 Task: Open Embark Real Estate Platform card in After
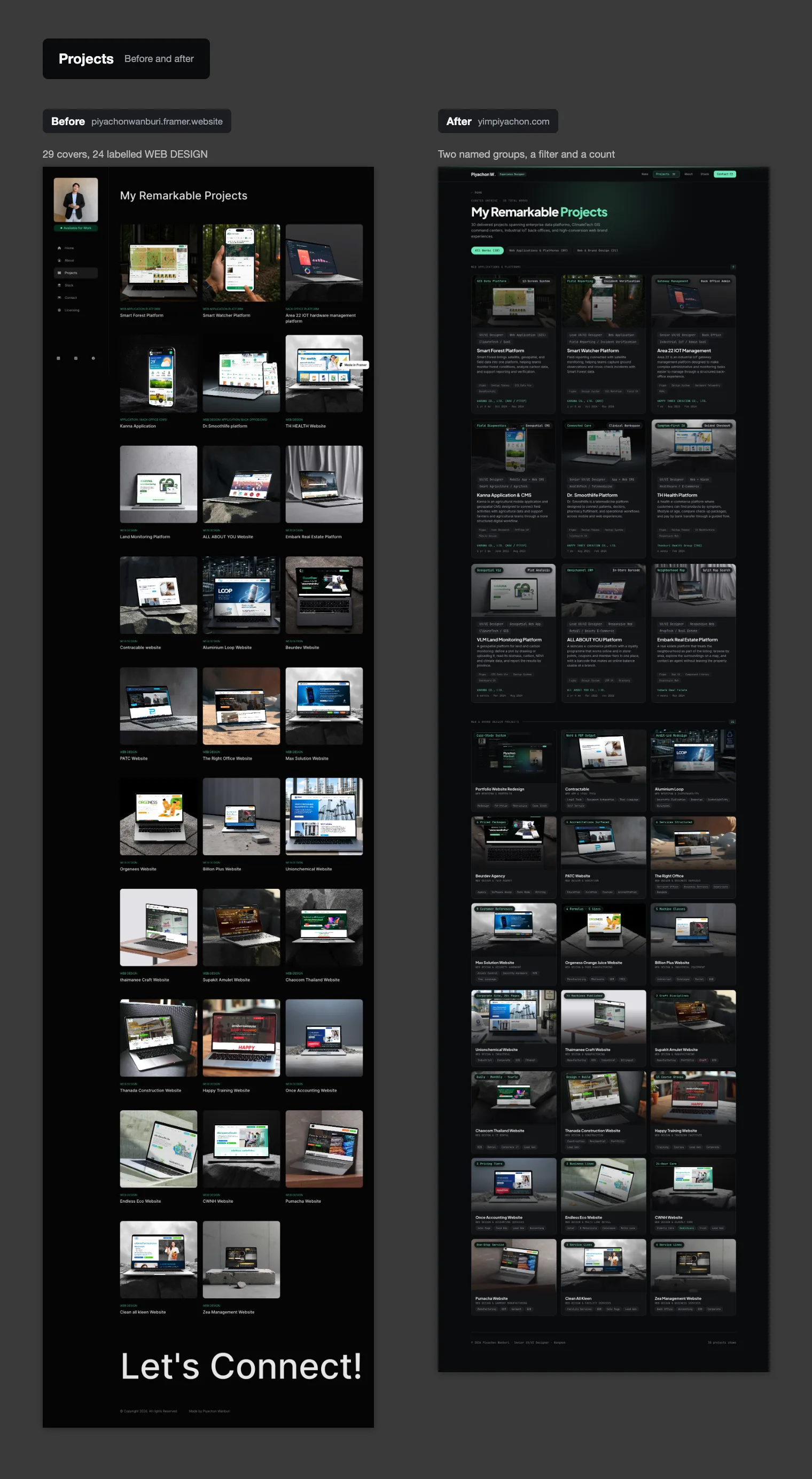(693, 633)
